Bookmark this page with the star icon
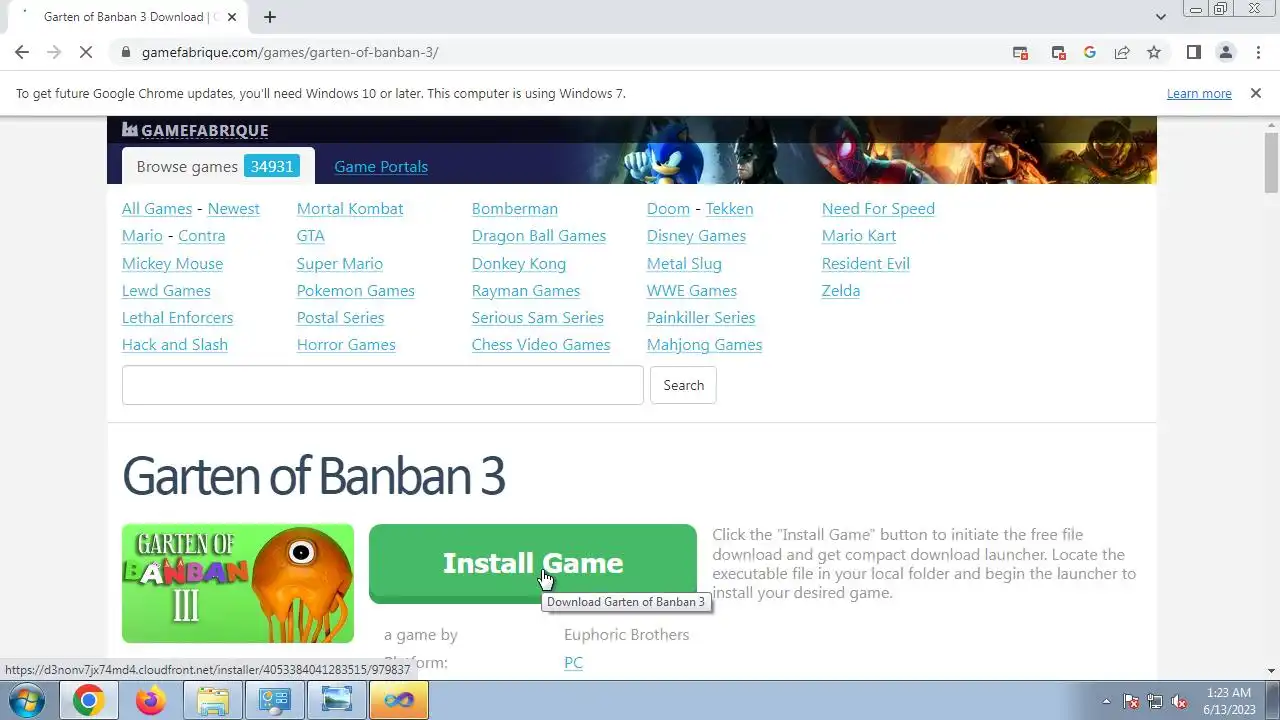Viewport: 1280px width, 720px height. pos(1154,52)
